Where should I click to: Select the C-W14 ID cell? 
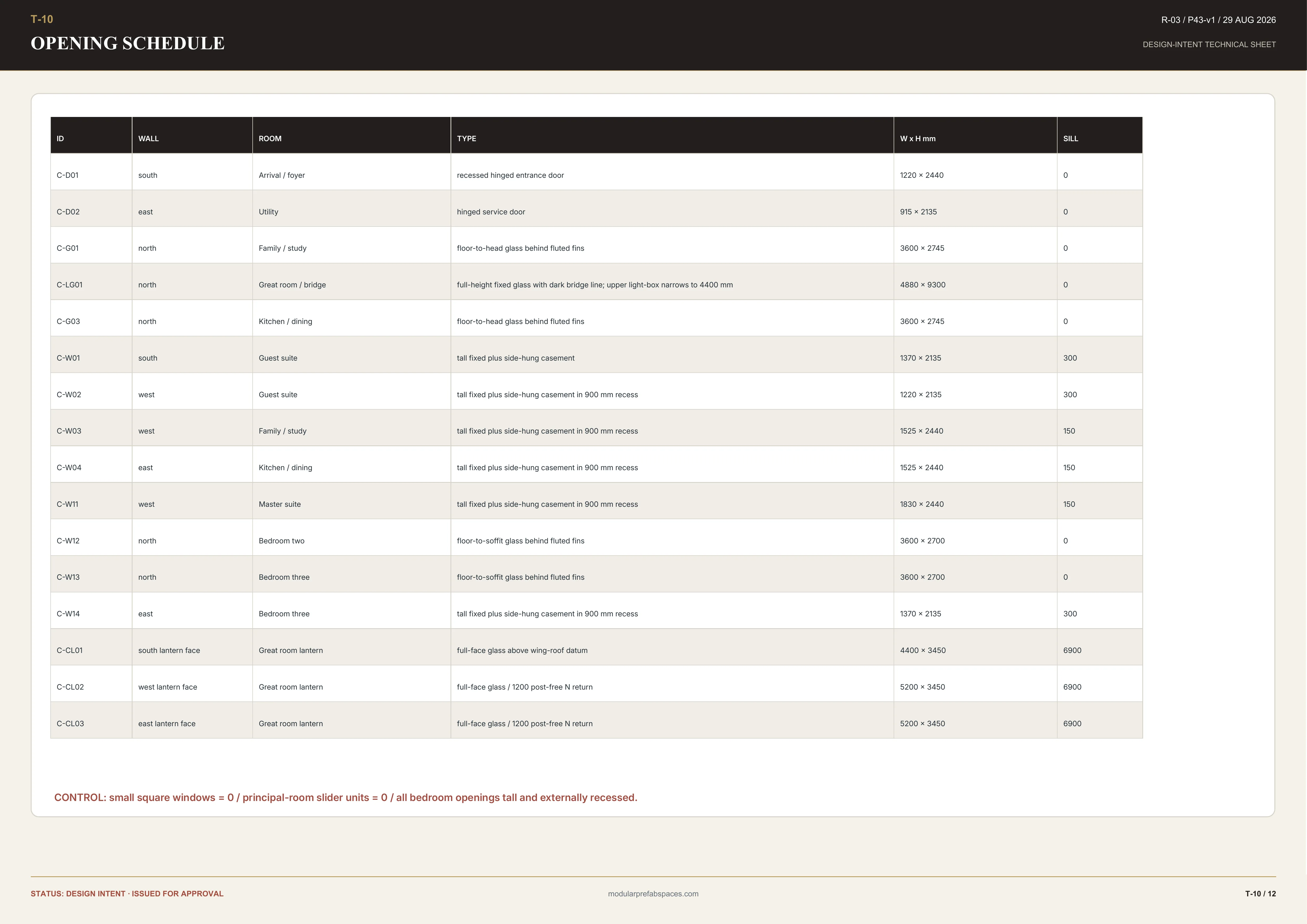click(91, 611)
